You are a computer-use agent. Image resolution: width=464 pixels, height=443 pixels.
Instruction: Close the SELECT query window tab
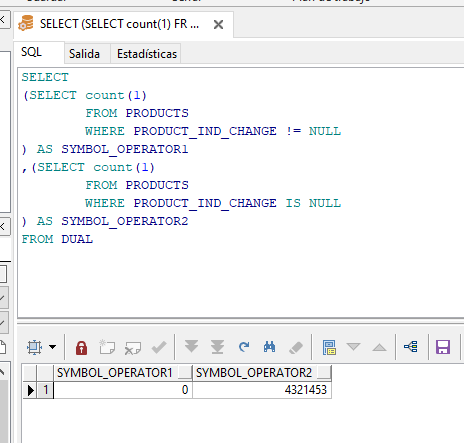218,24
